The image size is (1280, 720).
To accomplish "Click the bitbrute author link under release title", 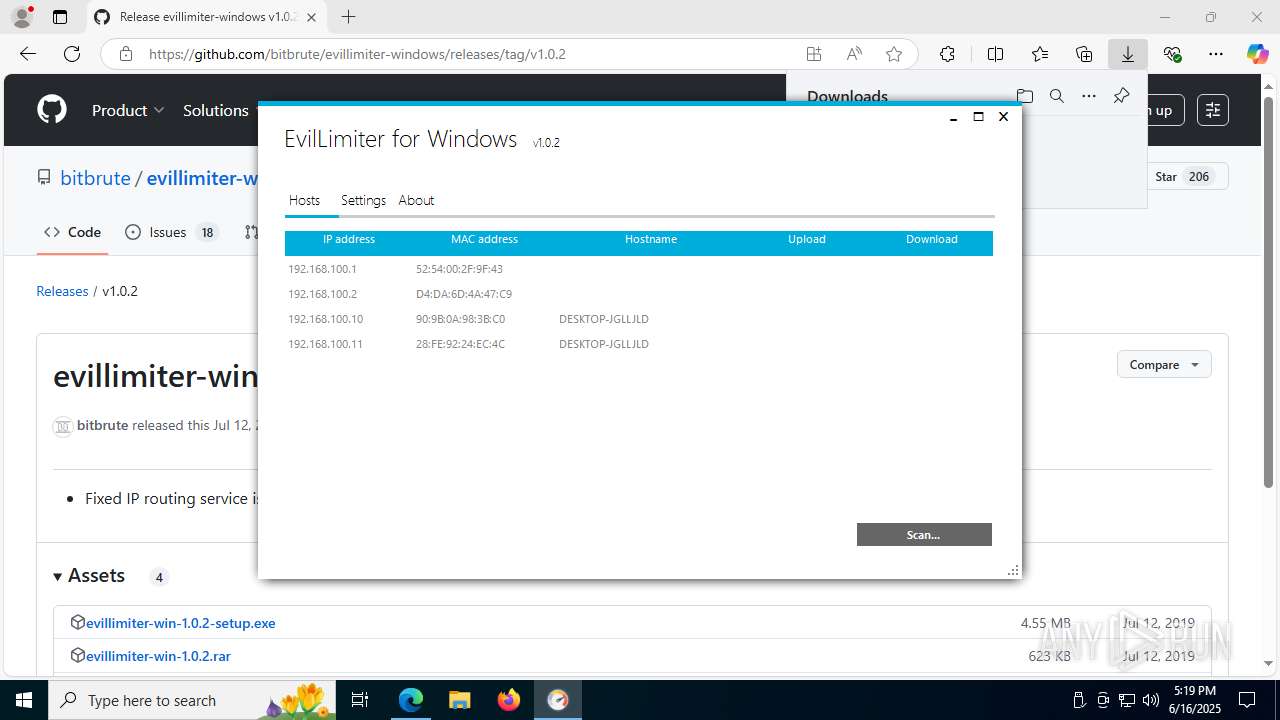I will pos(103,425).
